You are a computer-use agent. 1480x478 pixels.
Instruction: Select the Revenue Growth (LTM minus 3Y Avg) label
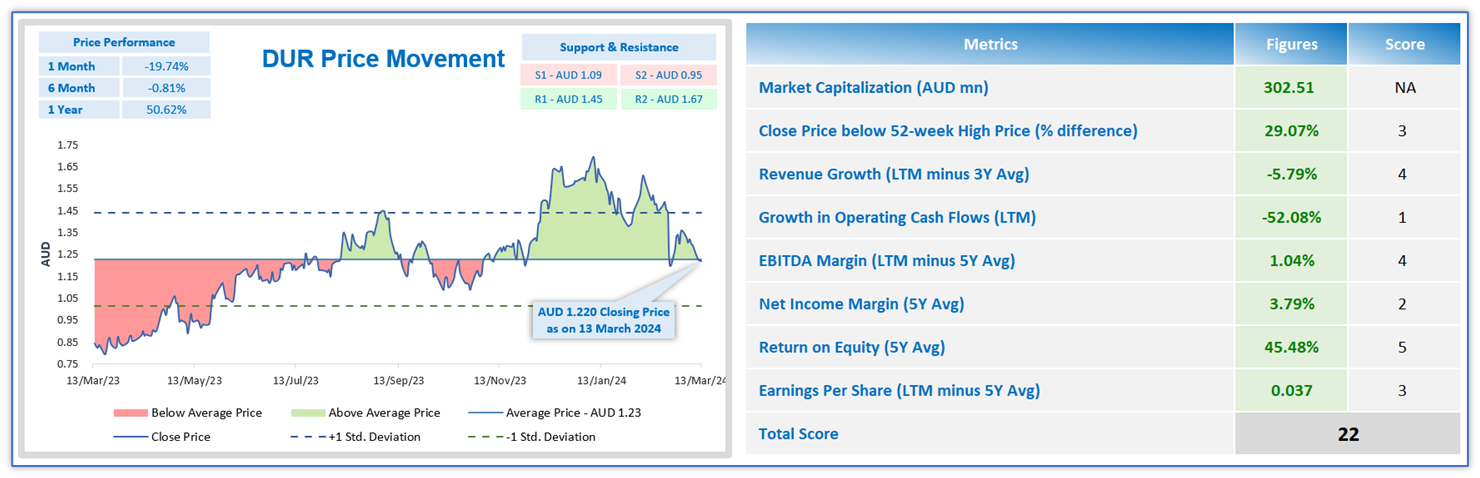(894, 174)
